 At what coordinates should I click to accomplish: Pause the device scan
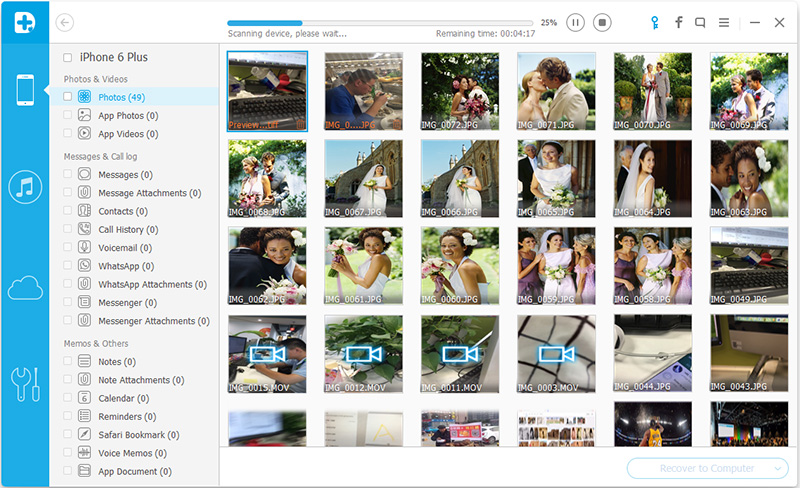point(575,21)
